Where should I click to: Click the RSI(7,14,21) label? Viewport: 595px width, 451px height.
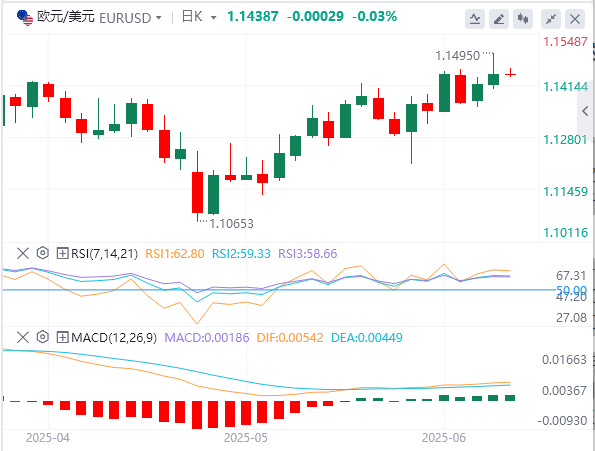[104, 253]
